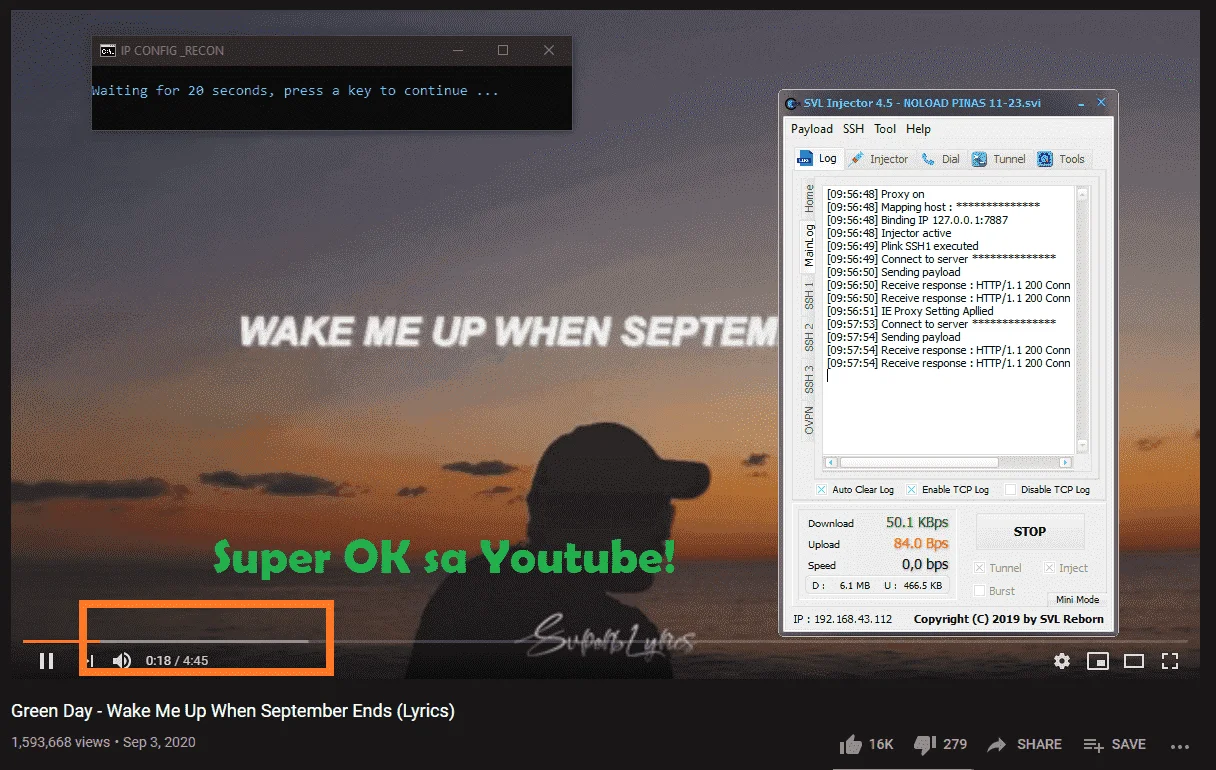This screenshot has width=1216, height=770.
Task: Open the SSH 3 vertical tab
Action: [x=809, y=379]
